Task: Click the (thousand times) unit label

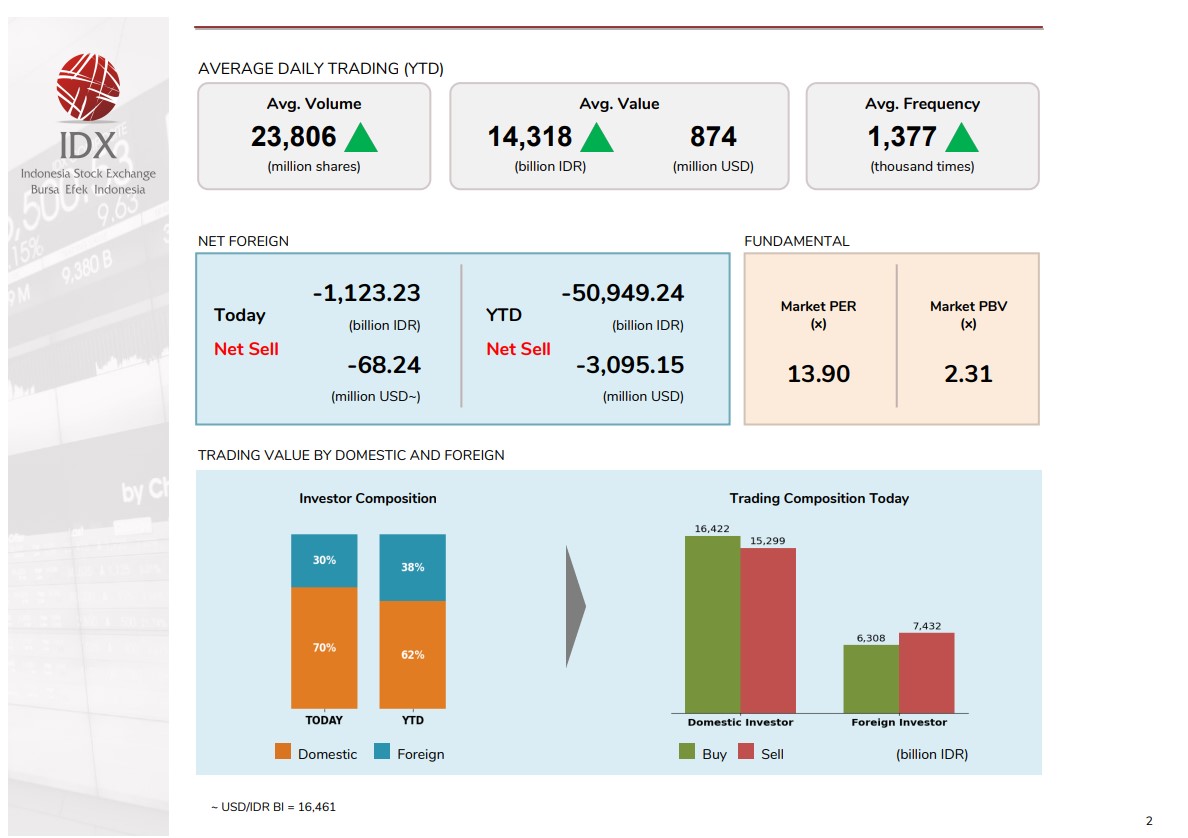Action: tap(922, 167)
